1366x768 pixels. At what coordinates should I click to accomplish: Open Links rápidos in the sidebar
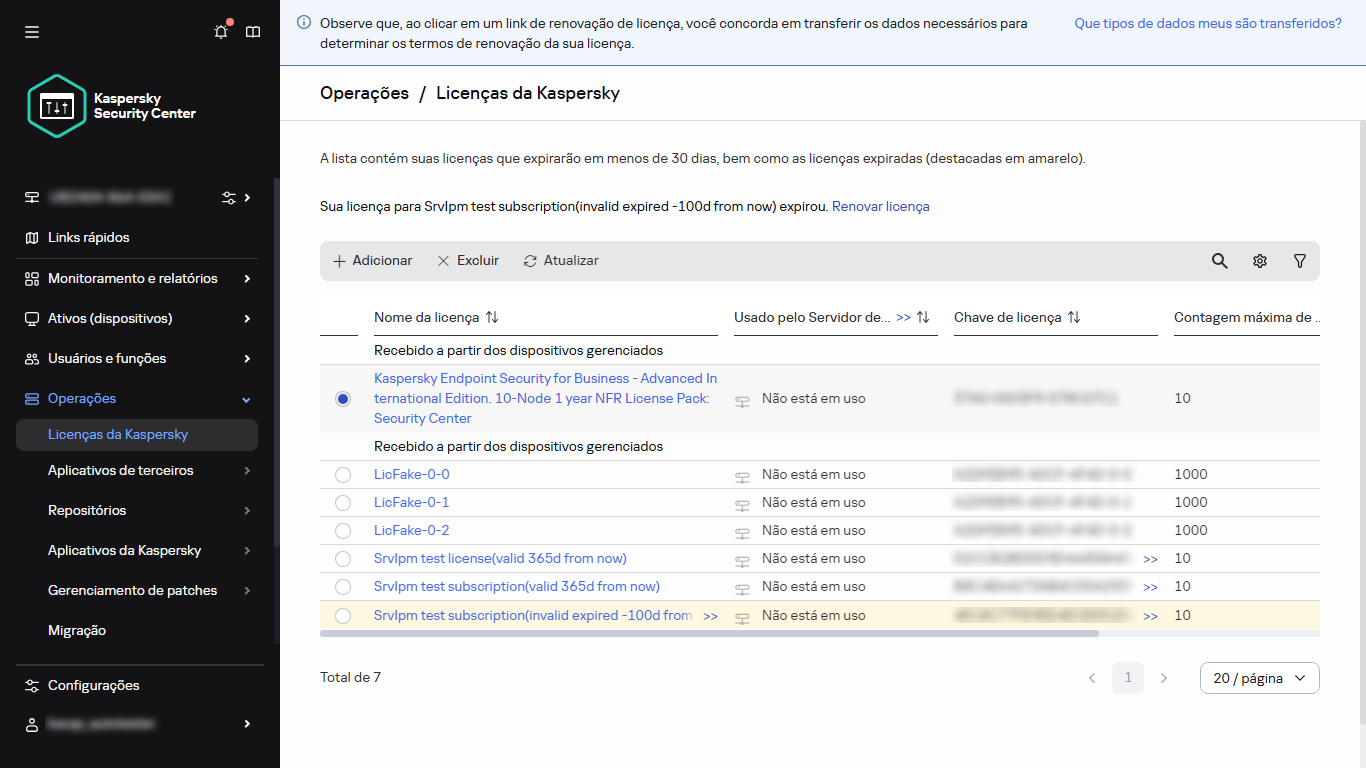[x=89, y=238]
